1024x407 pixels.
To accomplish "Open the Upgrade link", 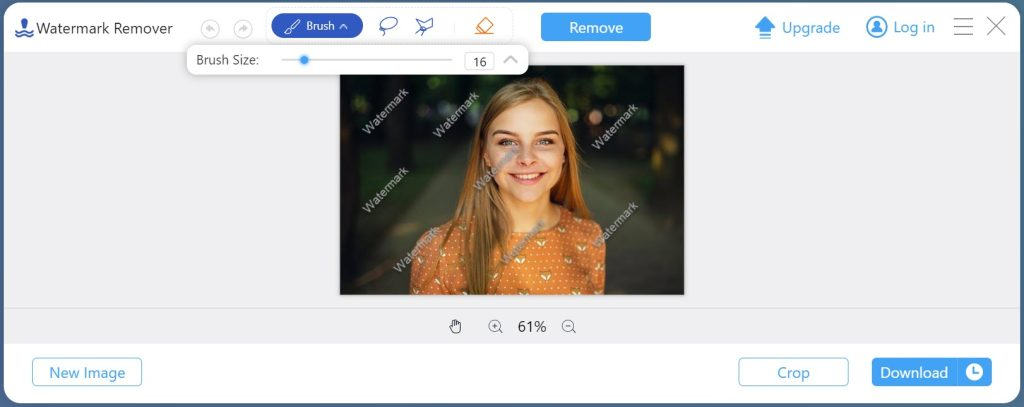I will [x=810, y=27].
